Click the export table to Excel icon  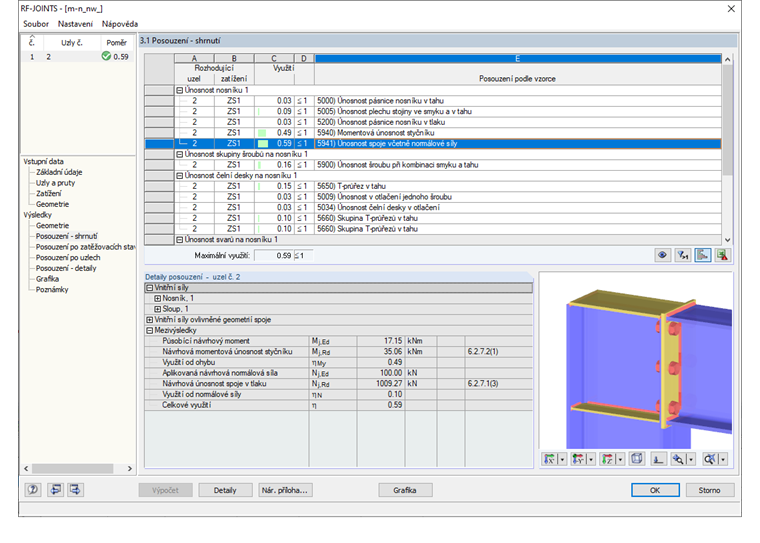(722, 255)
